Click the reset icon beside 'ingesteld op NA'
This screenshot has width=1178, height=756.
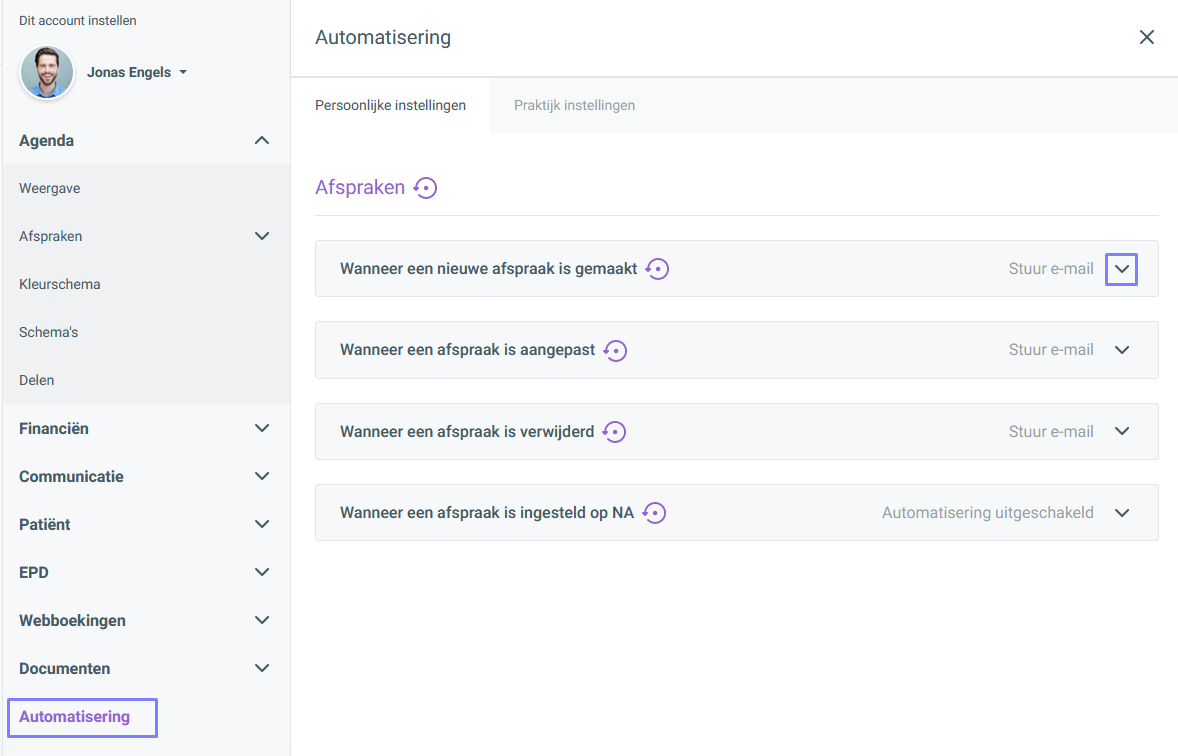654,513
